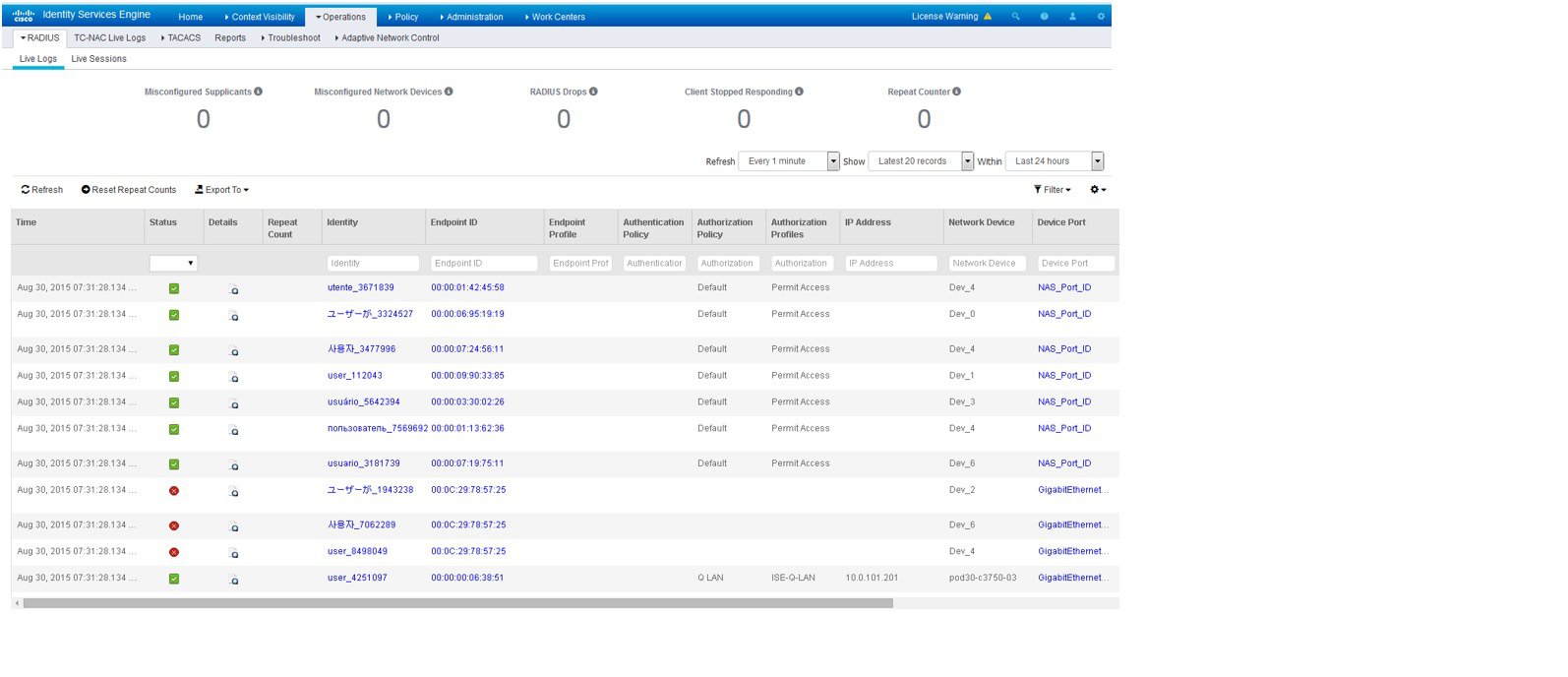Open details icon for user_4251097 row
Image resolution: width=1568 pixels, height=677 pixels.
pyautogui.click(x=234, y=581)
